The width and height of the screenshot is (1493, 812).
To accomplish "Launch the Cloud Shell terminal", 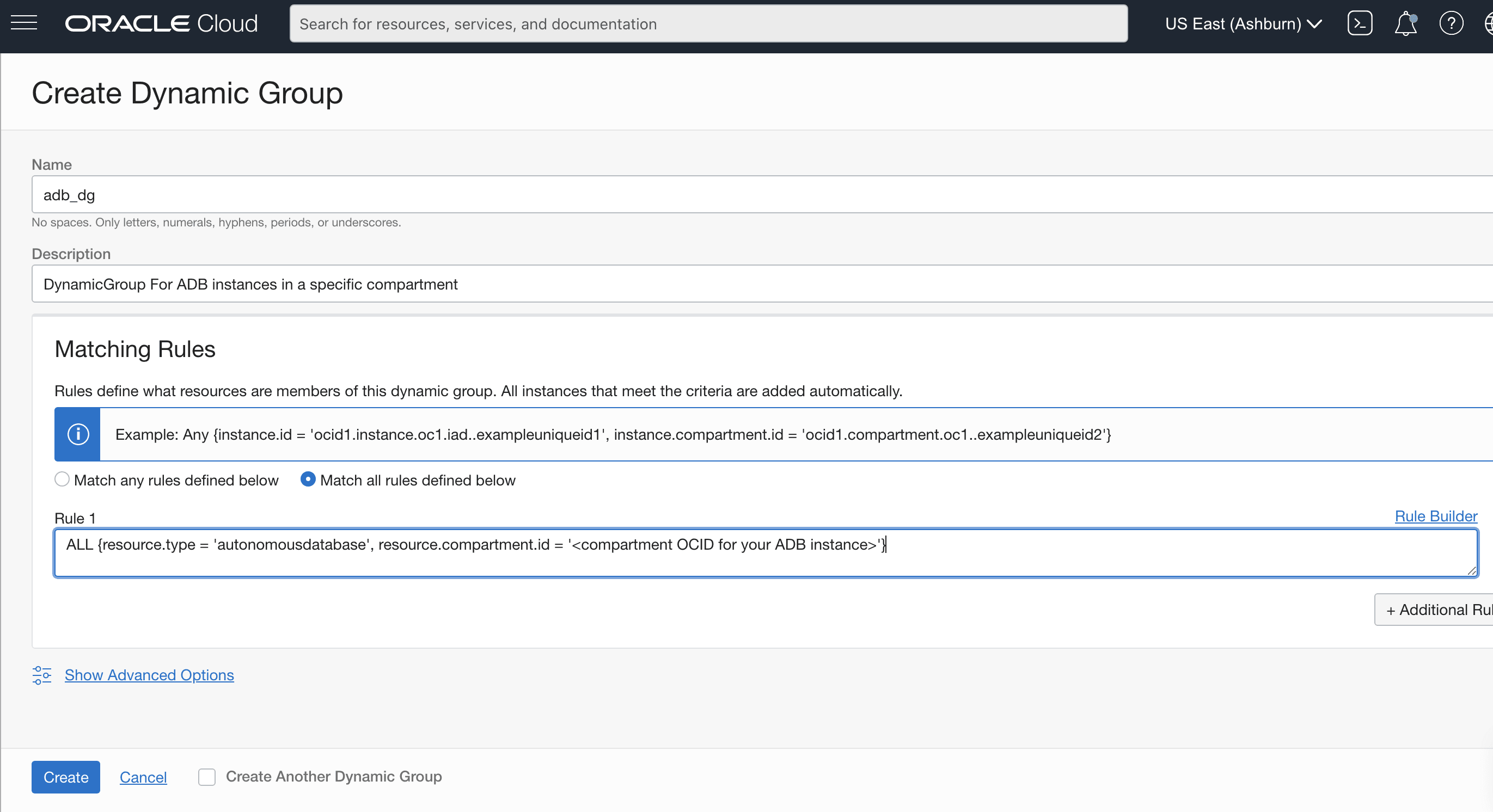I will (x=1360, y=23).
